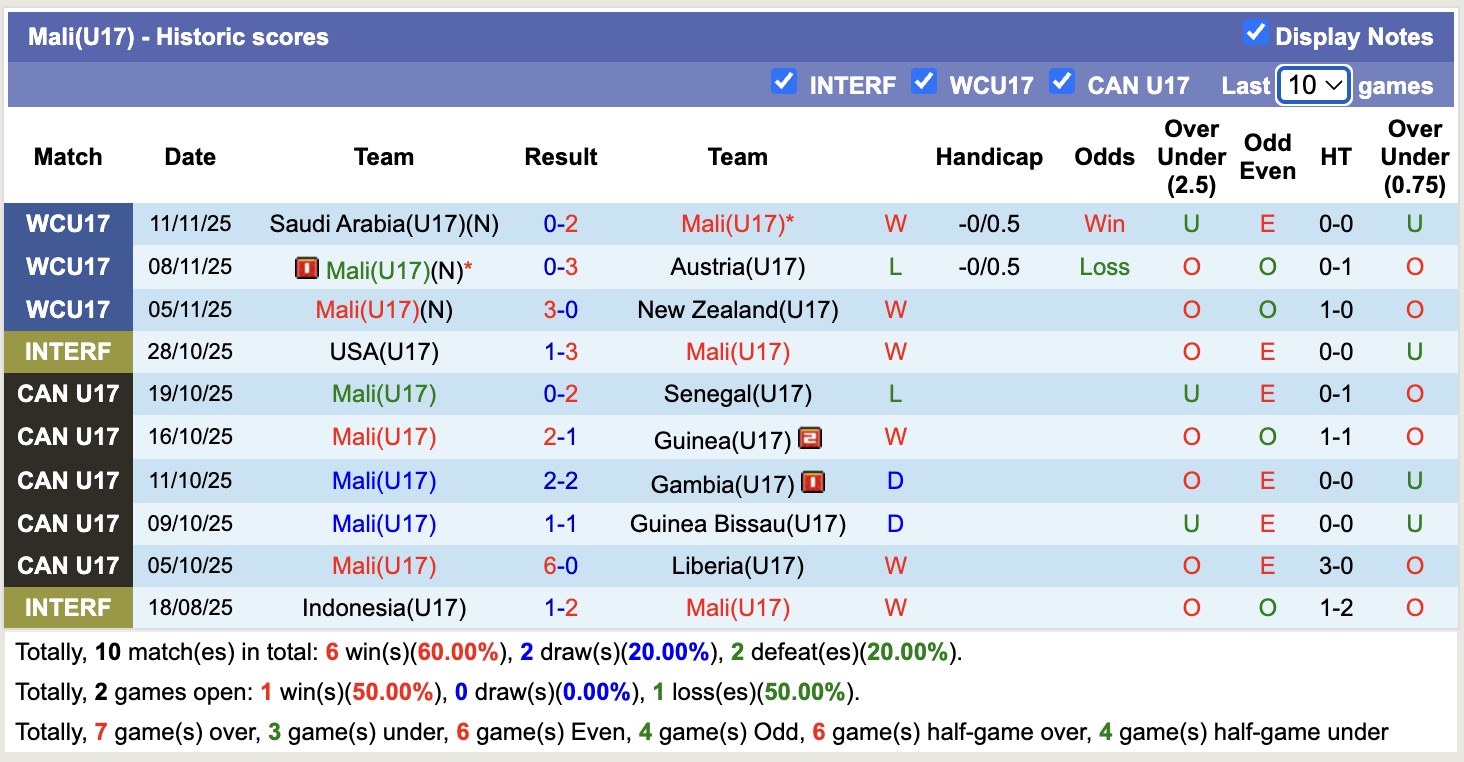The height and width of the screenshot is (762, 1464).
Task: Click CAN U17 label on 19/10/25 row
Action: 68,394
